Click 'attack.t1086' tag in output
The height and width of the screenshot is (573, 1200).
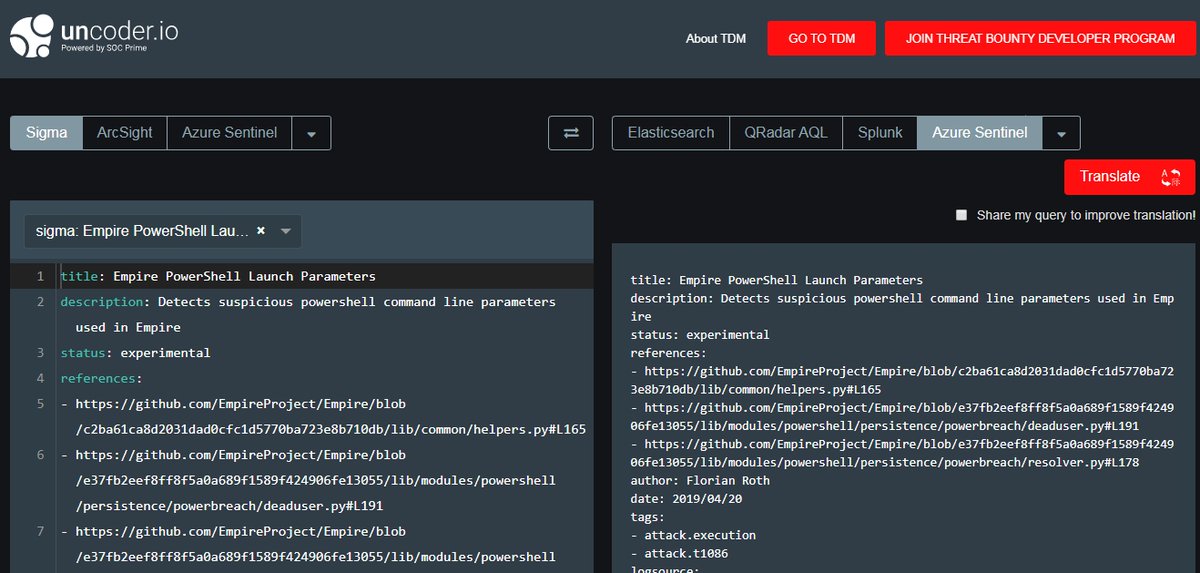click(679, 554)
